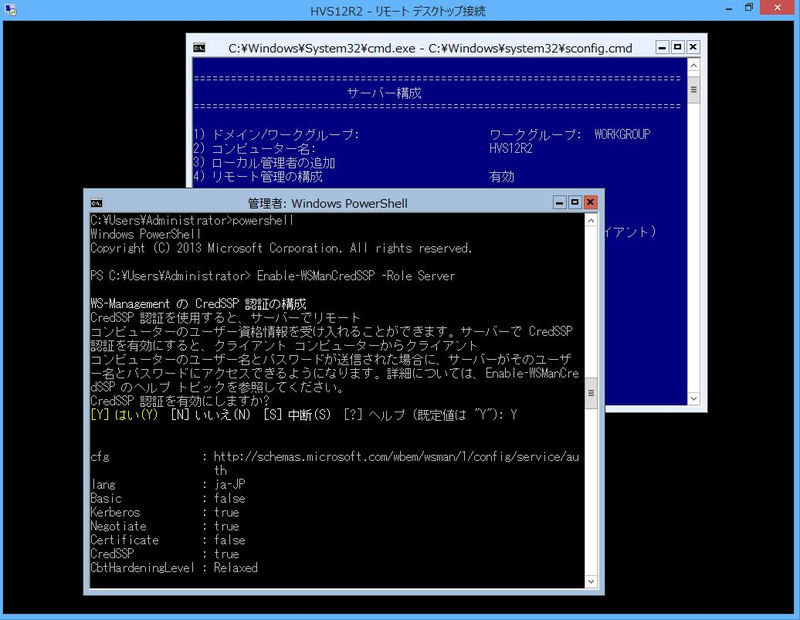
Task: Click the cmd window scrollbar thumb
Action: click(693, 90)
